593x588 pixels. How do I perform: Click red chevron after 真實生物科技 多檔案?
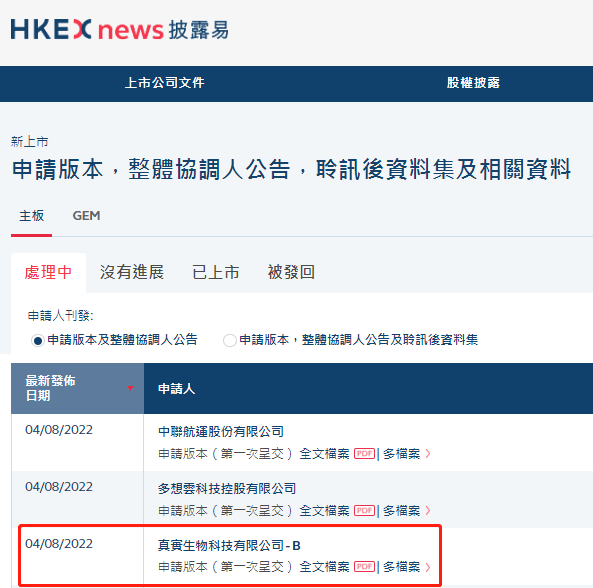coord(428,566)
